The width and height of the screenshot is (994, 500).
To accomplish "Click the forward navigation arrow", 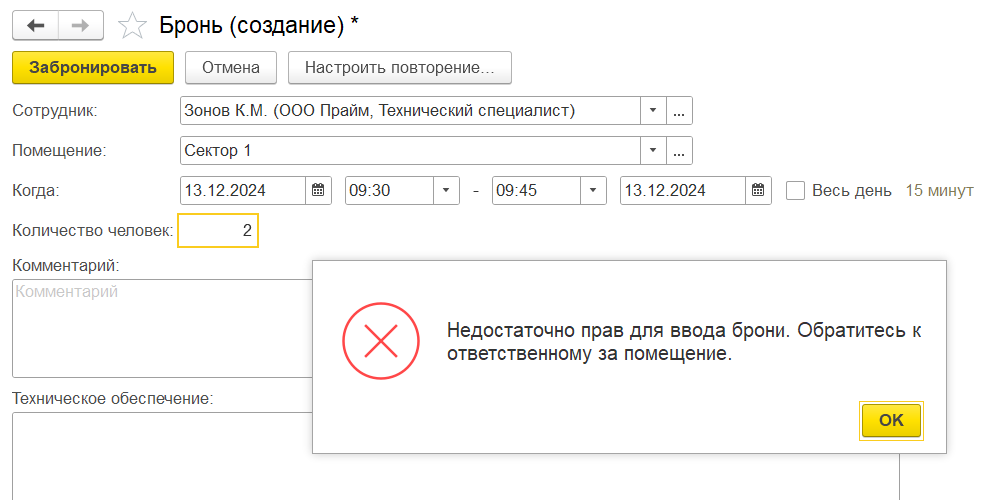I will pyautogui.click(x=83, y=26).
